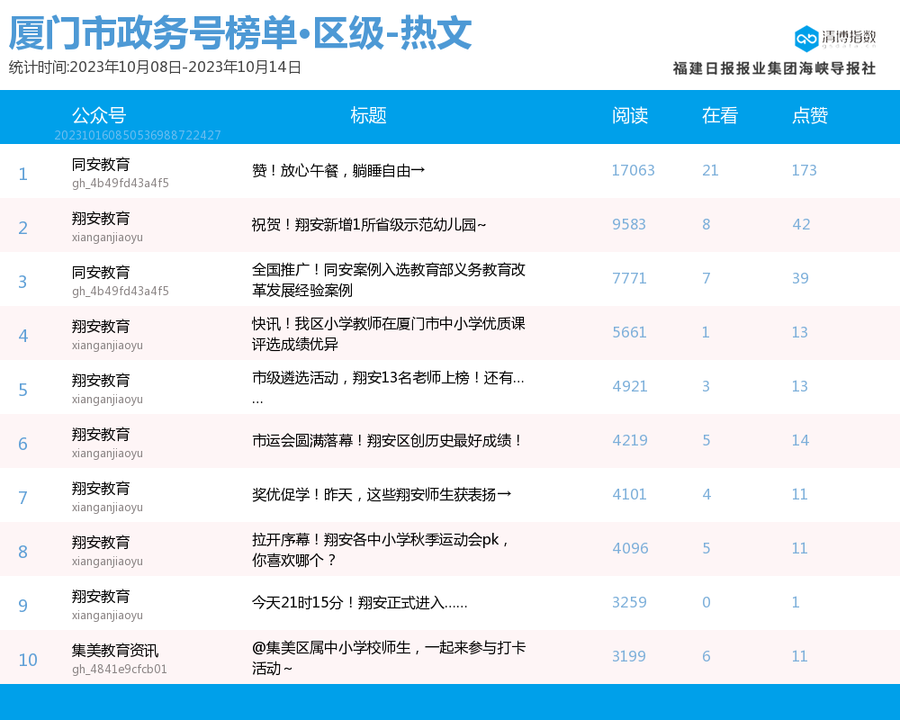
Task: Click read count 7771
Action: click(x=629, y=278)
